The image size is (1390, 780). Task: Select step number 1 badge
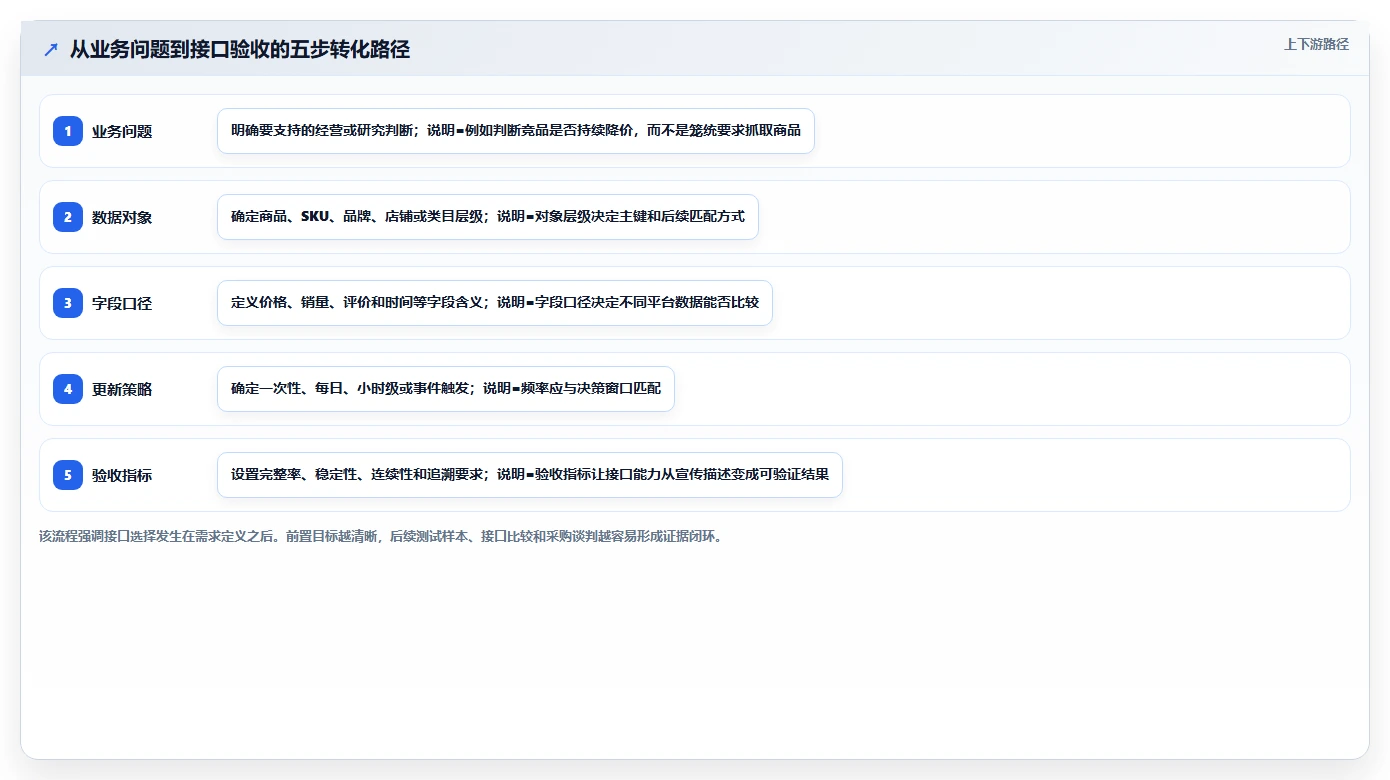pos(68,131)
